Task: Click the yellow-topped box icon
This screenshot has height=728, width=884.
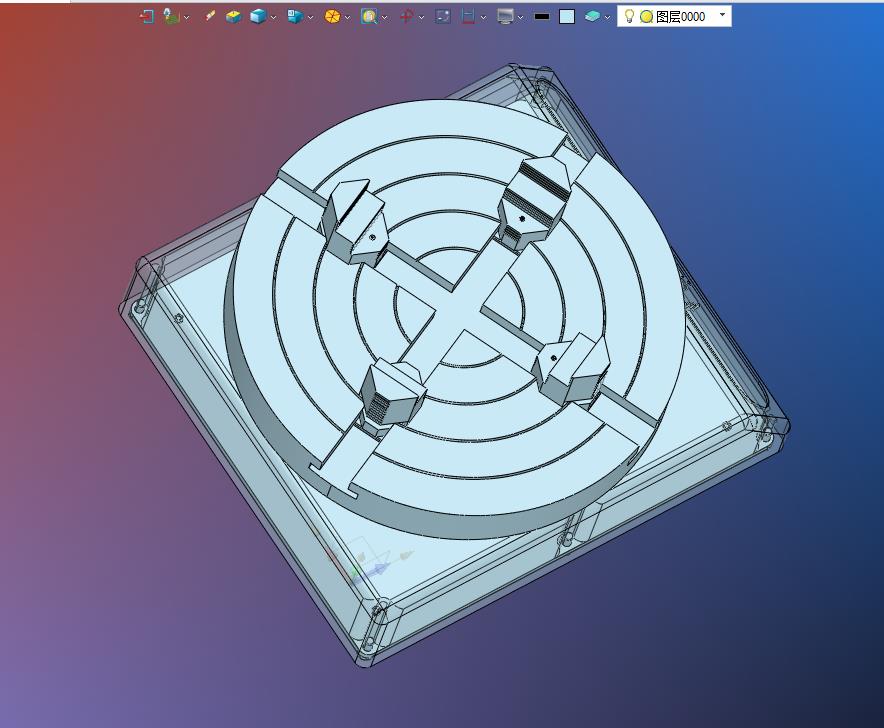Action: (233, 16)
